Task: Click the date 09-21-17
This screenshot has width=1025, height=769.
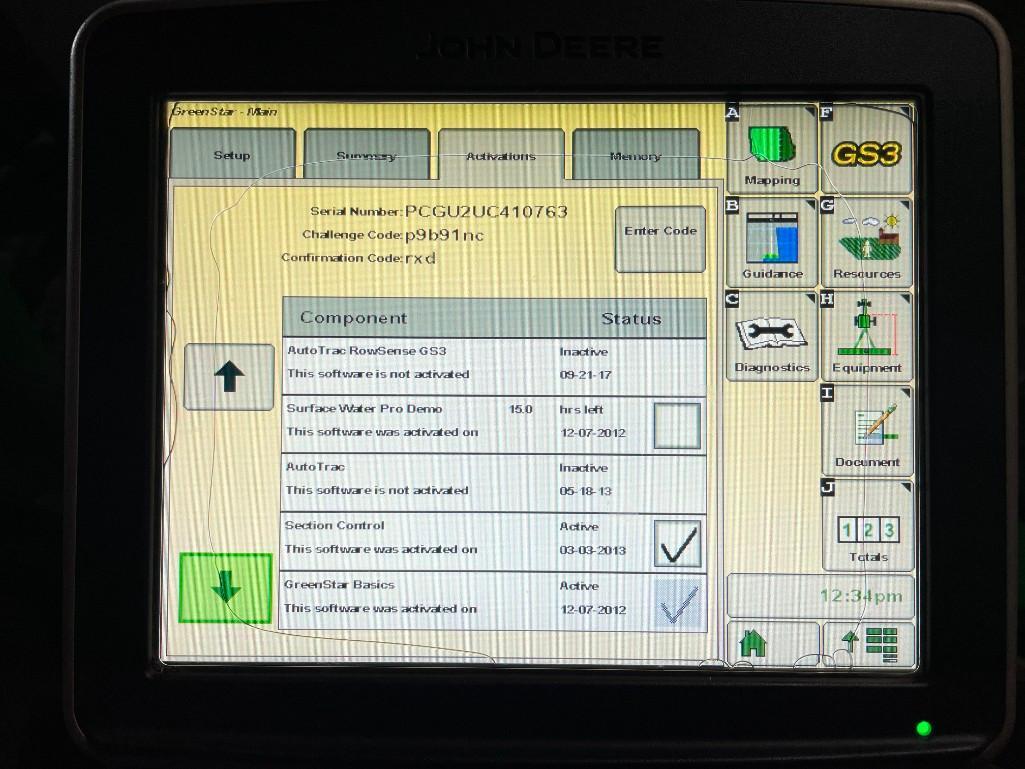Action: click(585, 375)
